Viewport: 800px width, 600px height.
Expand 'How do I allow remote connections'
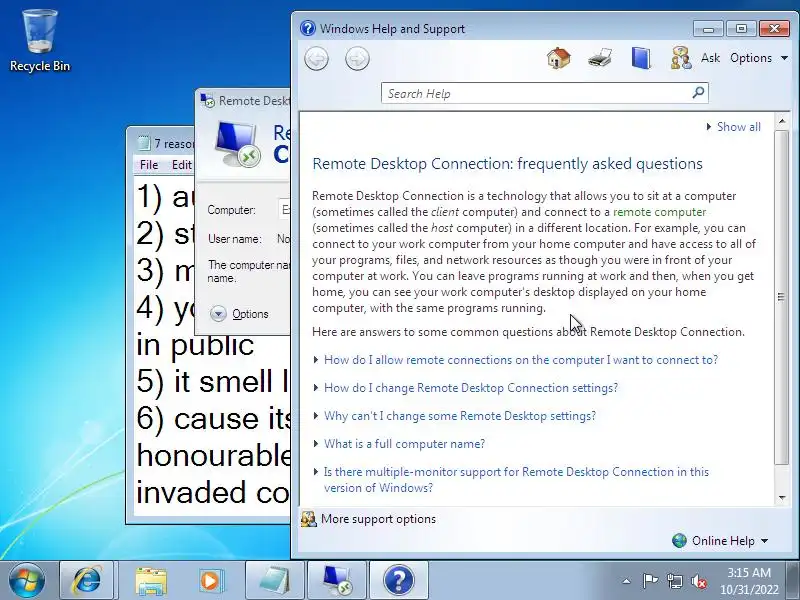pyautogui.click(x=521, y=360)
